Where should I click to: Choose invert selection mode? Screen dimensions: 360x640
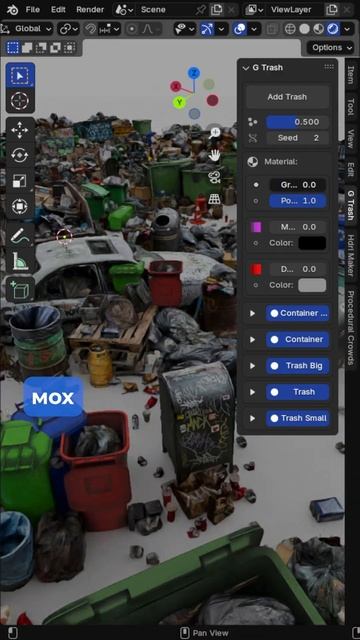55,48
